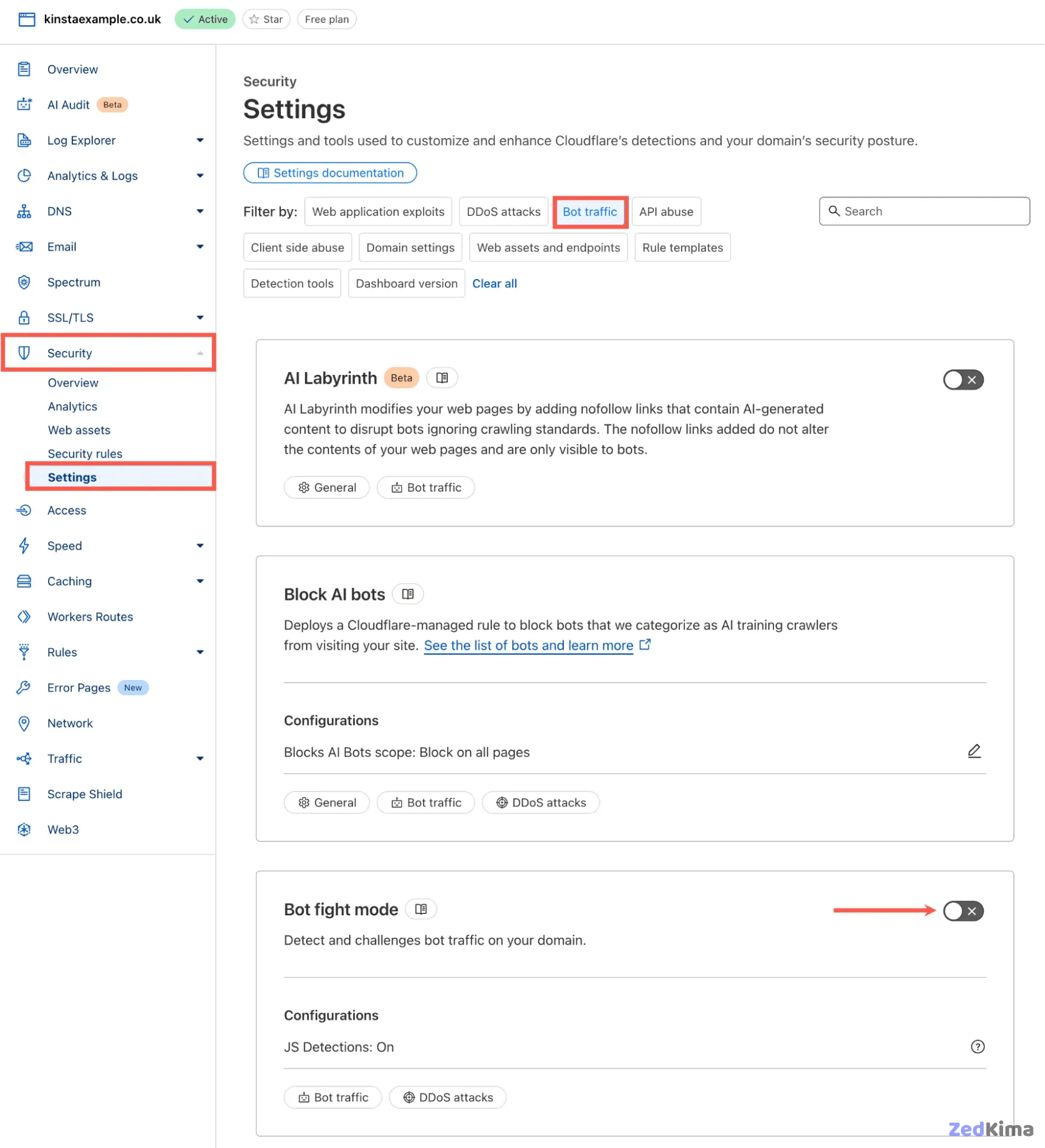Image resolution: width=1045 pixels, height=1148 pixels.
Task: Click the Star toggle next to the domain name
Action: point(266,19)
